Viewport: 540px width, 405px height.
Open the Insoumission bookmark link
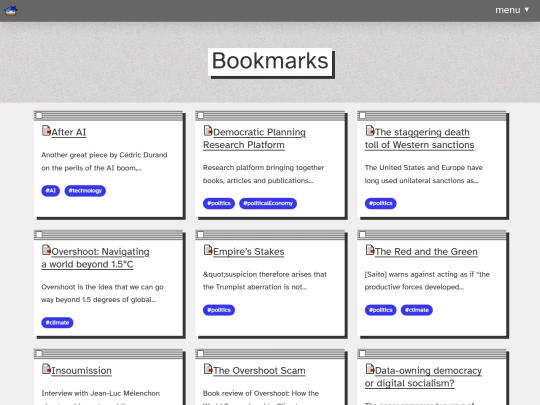(x=81, y=370)
